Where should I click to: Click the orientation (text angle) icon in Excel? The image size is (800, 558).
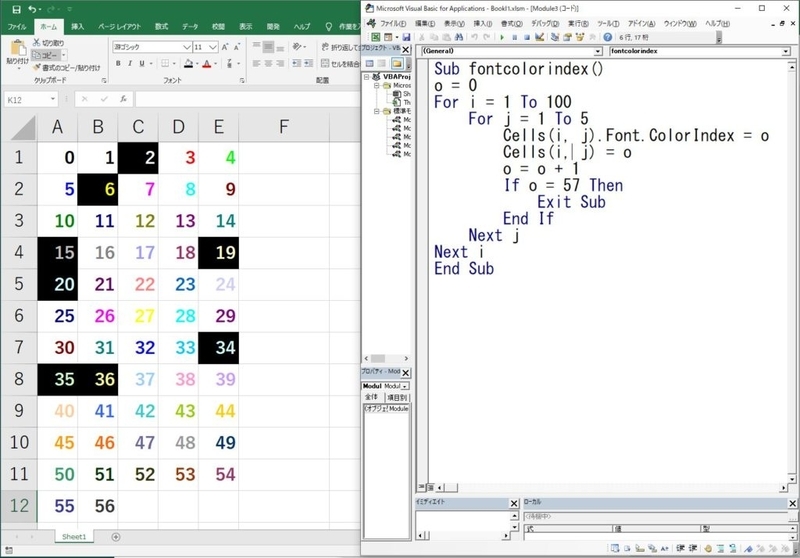pos(298,47)
